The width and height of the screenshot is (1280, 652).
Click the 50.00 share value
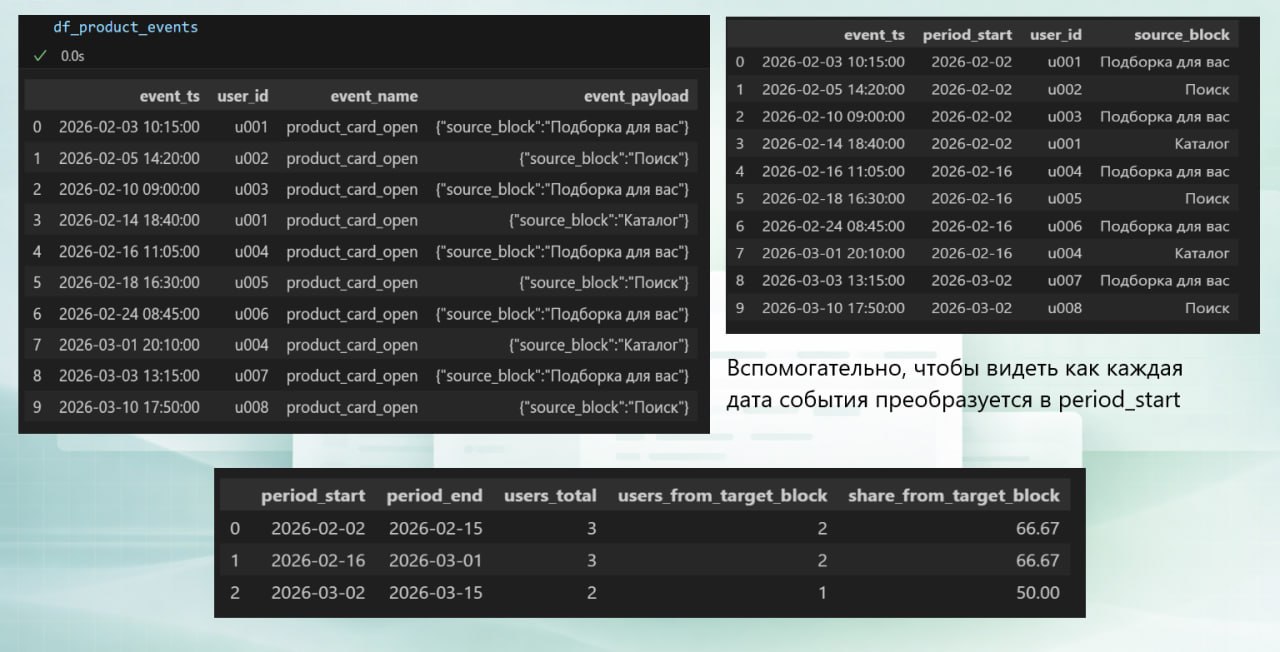[1037, 592]
